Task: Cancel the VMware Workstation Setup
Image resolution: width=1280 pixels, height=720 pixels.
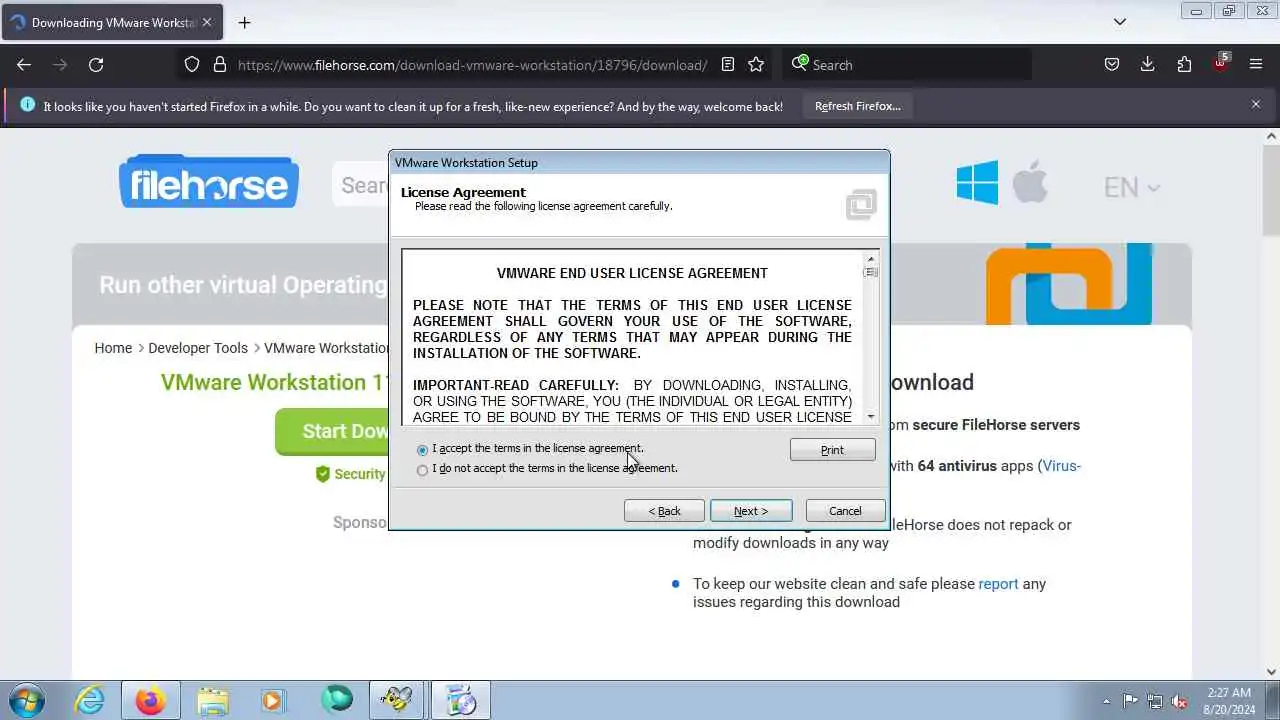Action: coord(845,511)
